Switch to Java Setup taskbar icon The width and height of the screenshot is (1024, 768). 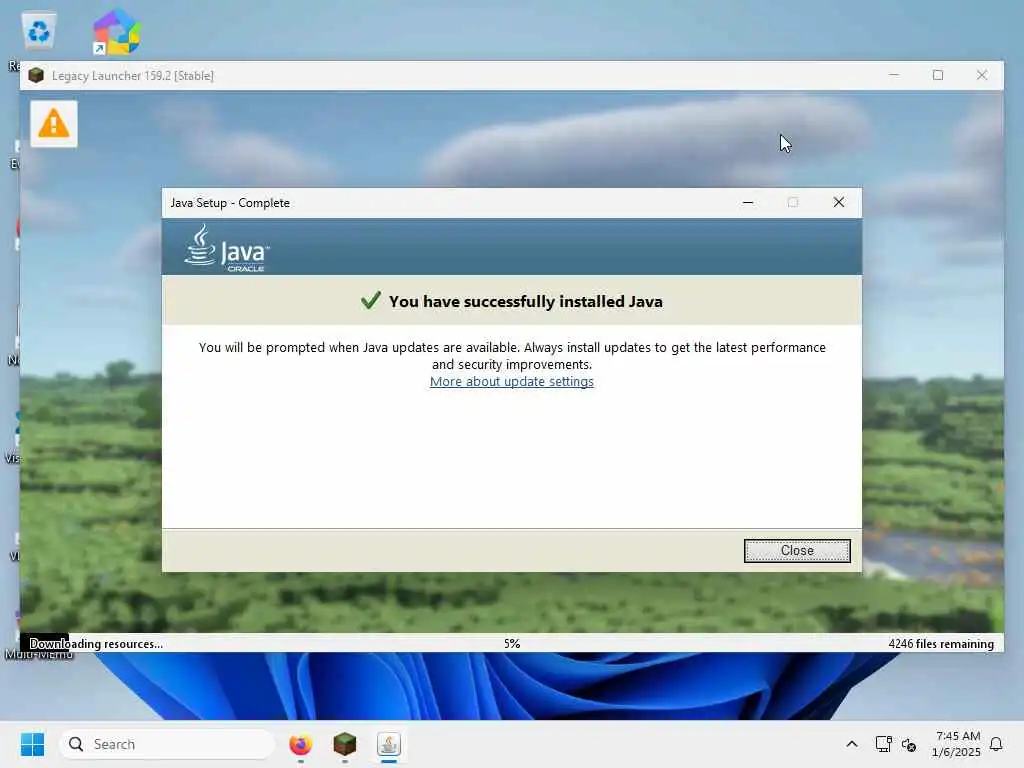pos(389,744)
